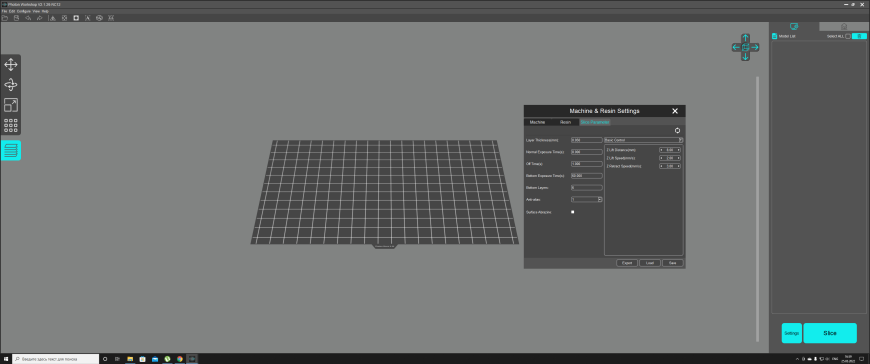
Task: Click the cyan Slice button
Action: pyautogui.click(x=830, y=333)
